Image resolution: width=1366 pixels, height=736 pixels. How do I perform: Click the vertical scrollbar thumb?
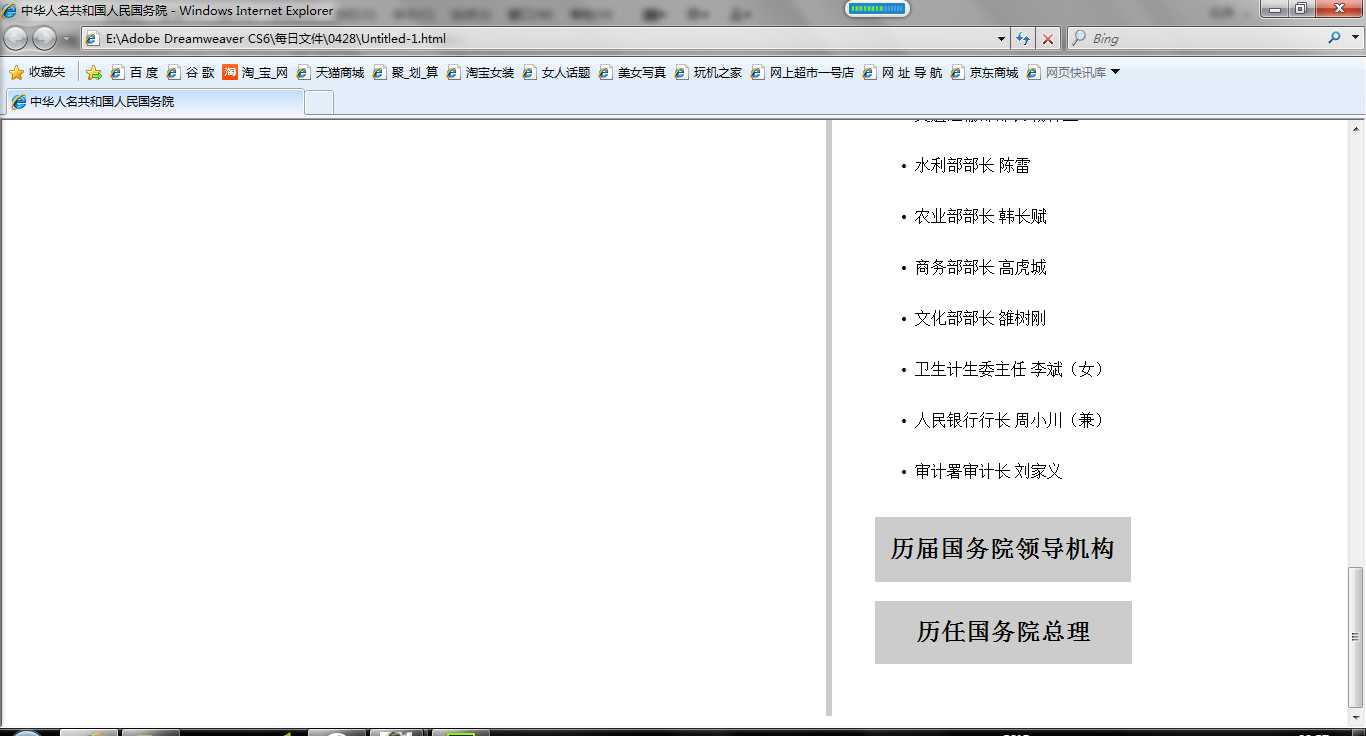tap(1356, 637)
